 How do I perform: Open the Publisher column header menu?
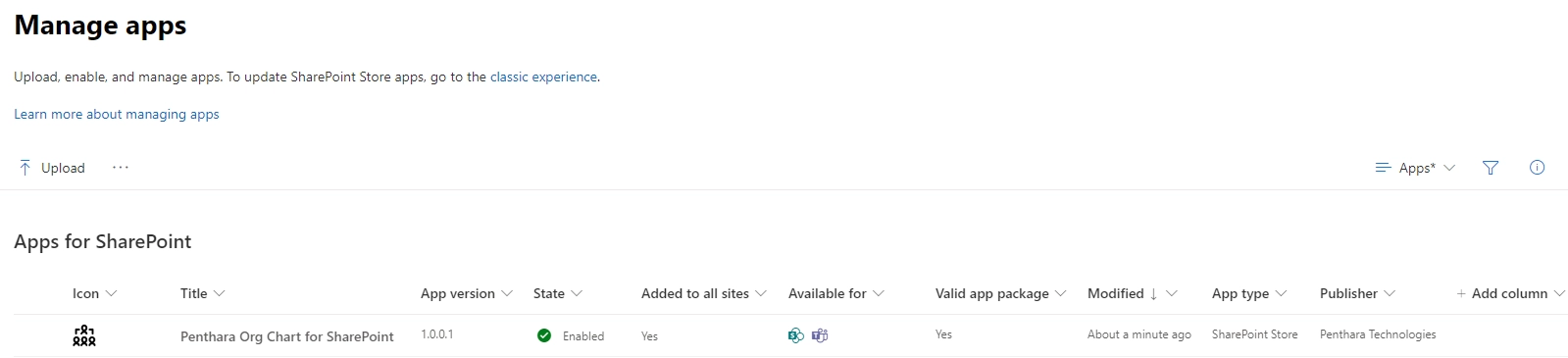[x=1358, y=293]
